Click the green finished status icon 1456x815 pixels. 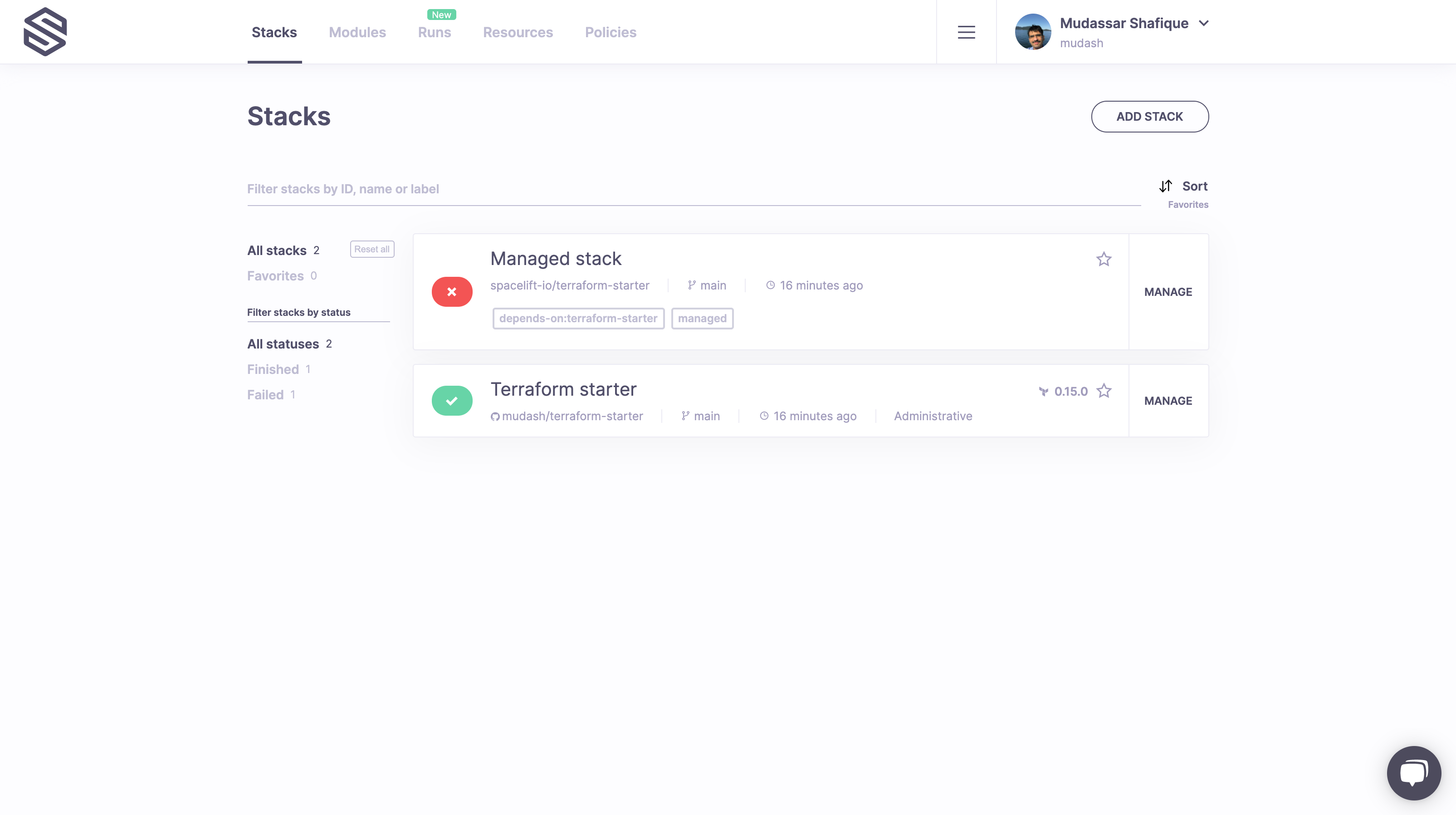452,400
